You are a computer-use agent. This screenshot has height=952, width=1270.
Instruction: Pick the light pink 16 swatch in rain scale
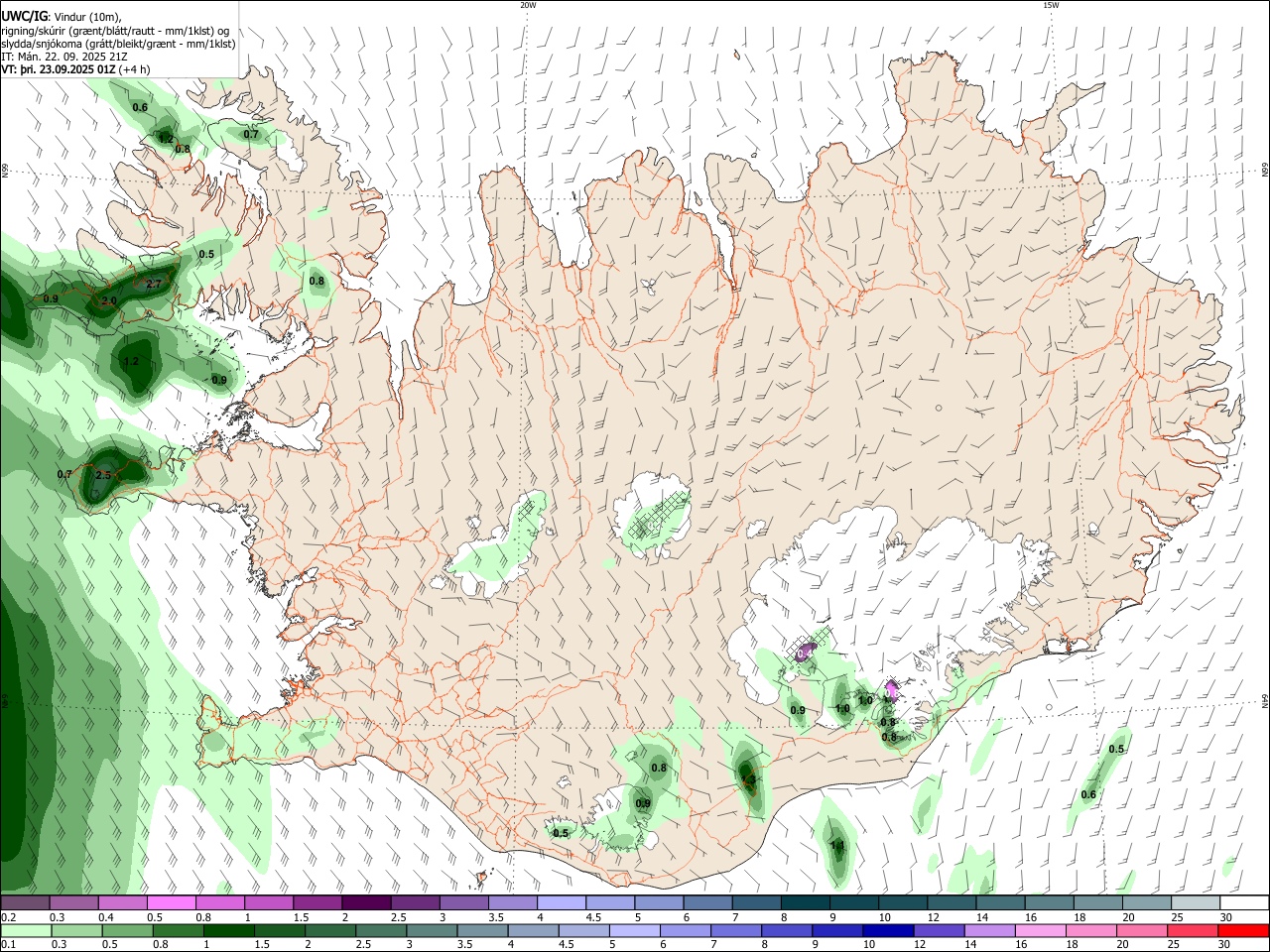(1041, 930)
